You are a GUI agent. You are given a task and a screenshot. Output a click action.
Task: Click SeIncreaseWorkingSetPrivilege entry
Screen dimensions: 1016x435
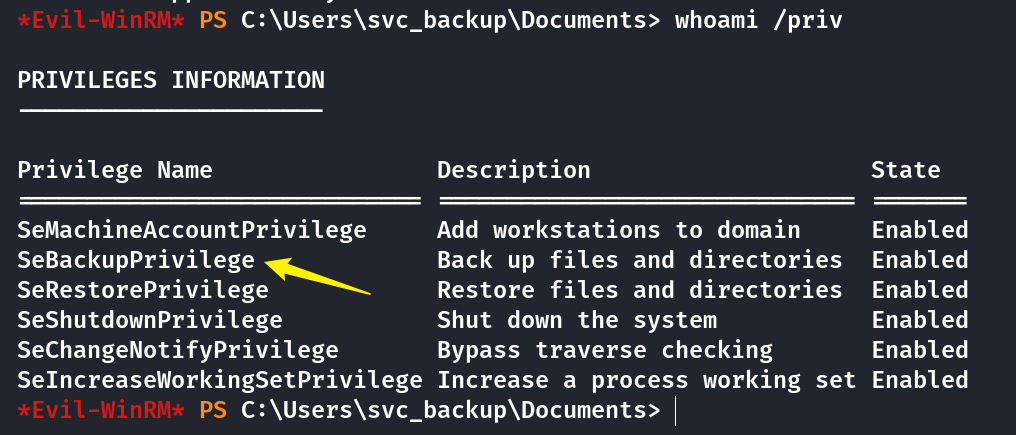click(x=220, y=380)
